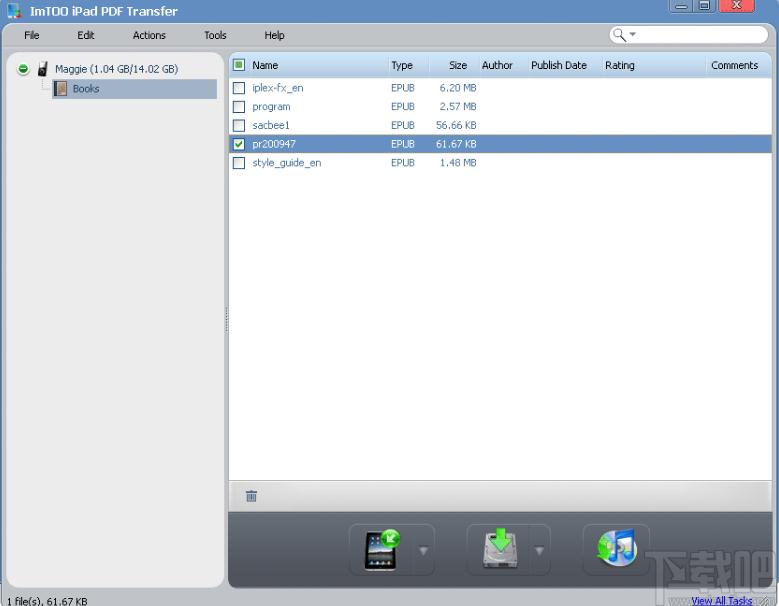Collapse the Maggie device tree node
The width and height of the screenshot is (779, 606).
23,69
